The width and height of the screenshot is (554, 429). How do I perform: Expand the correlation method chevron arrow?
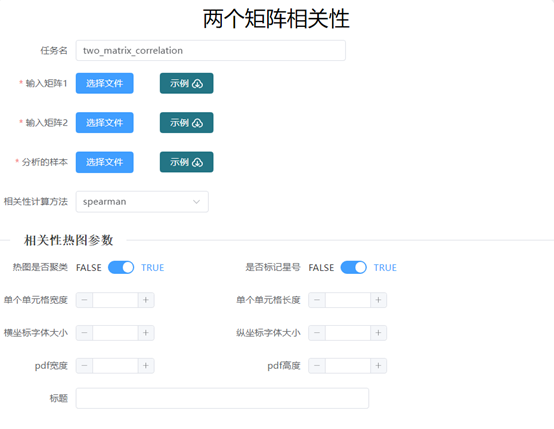pos(196,202)
